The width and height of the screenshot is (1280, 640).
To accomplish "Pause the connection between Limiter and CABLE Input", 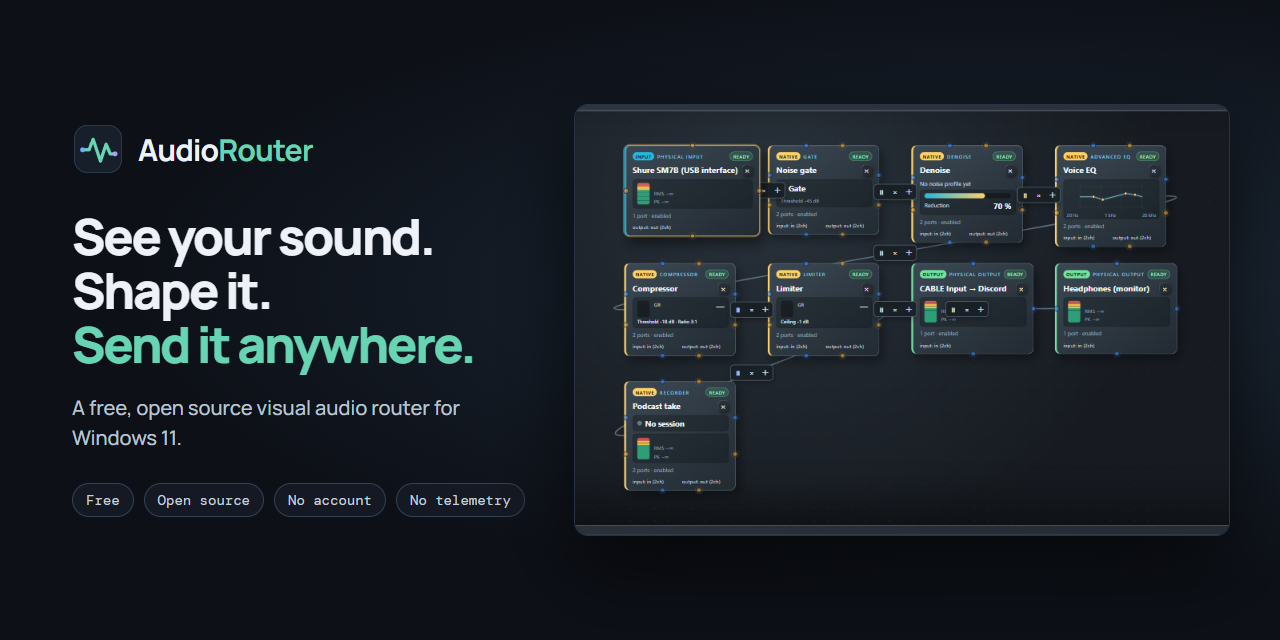I will [881, 310].
